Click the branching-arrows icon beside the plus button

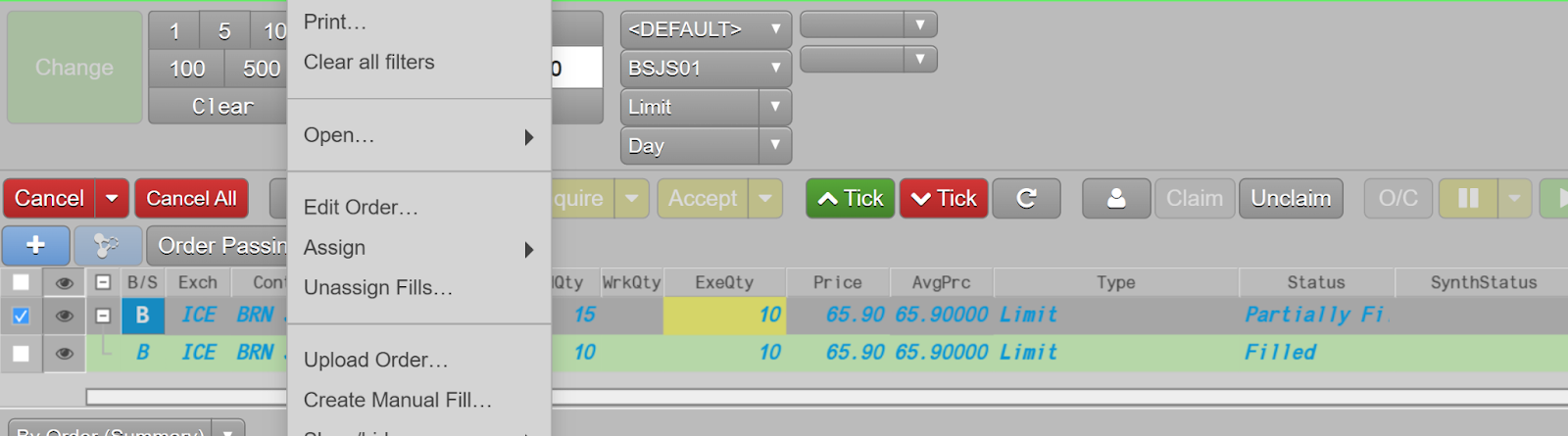pyautogui.click(x=106, y=245)
